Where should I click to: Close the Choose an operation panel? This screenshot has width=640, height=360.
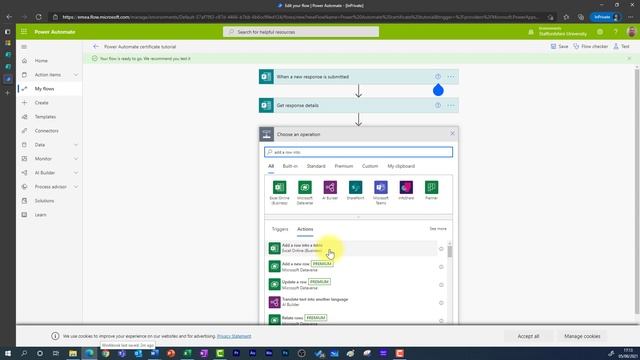[452, 133]
